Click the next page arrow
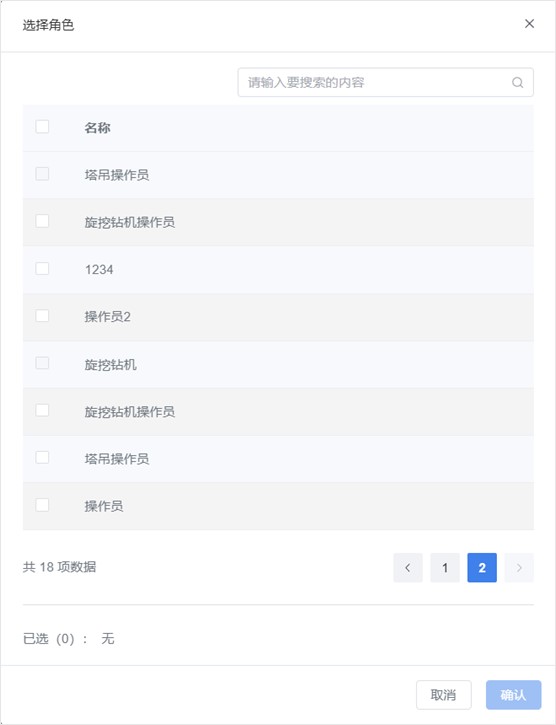Screen dimensions: 556x725 519,567
